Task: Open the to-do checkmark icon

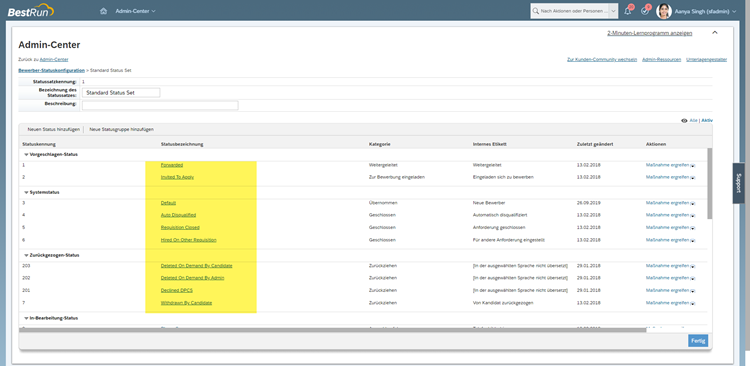Action: 645,11
